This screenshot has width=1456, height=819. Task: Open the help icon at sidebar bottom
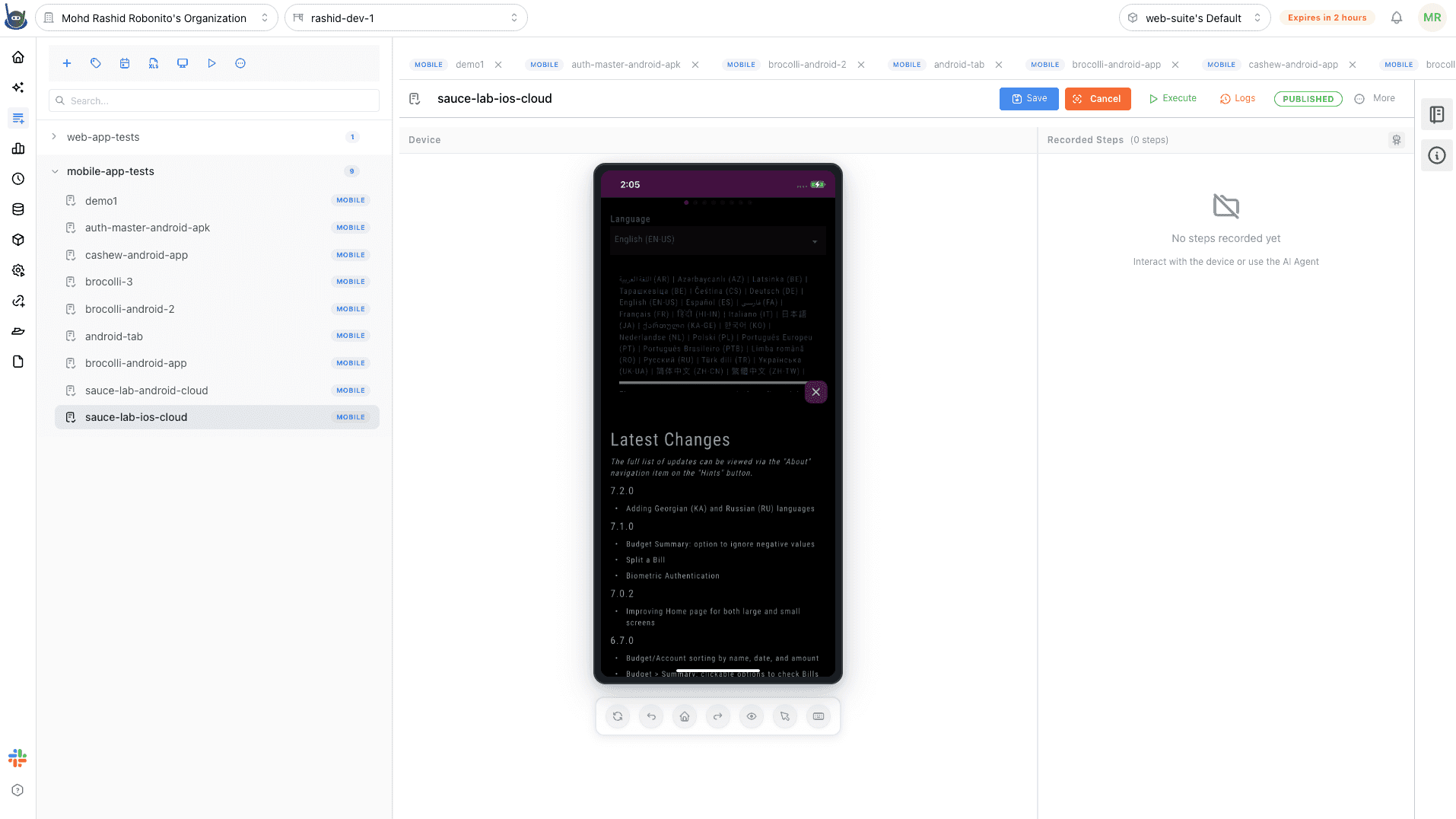pyautogui.click(x=18, y=790)
